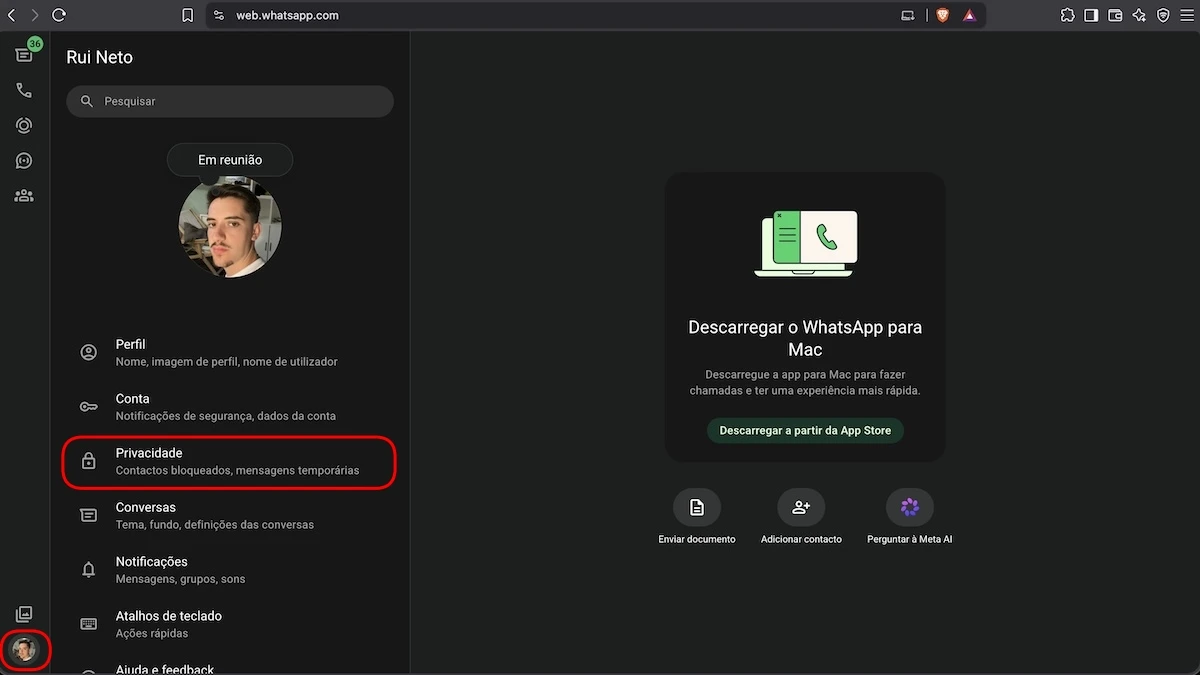Open the Leo AI sparkle icon
Viewport: 1200px width, 675px height.
point(1139,15)
